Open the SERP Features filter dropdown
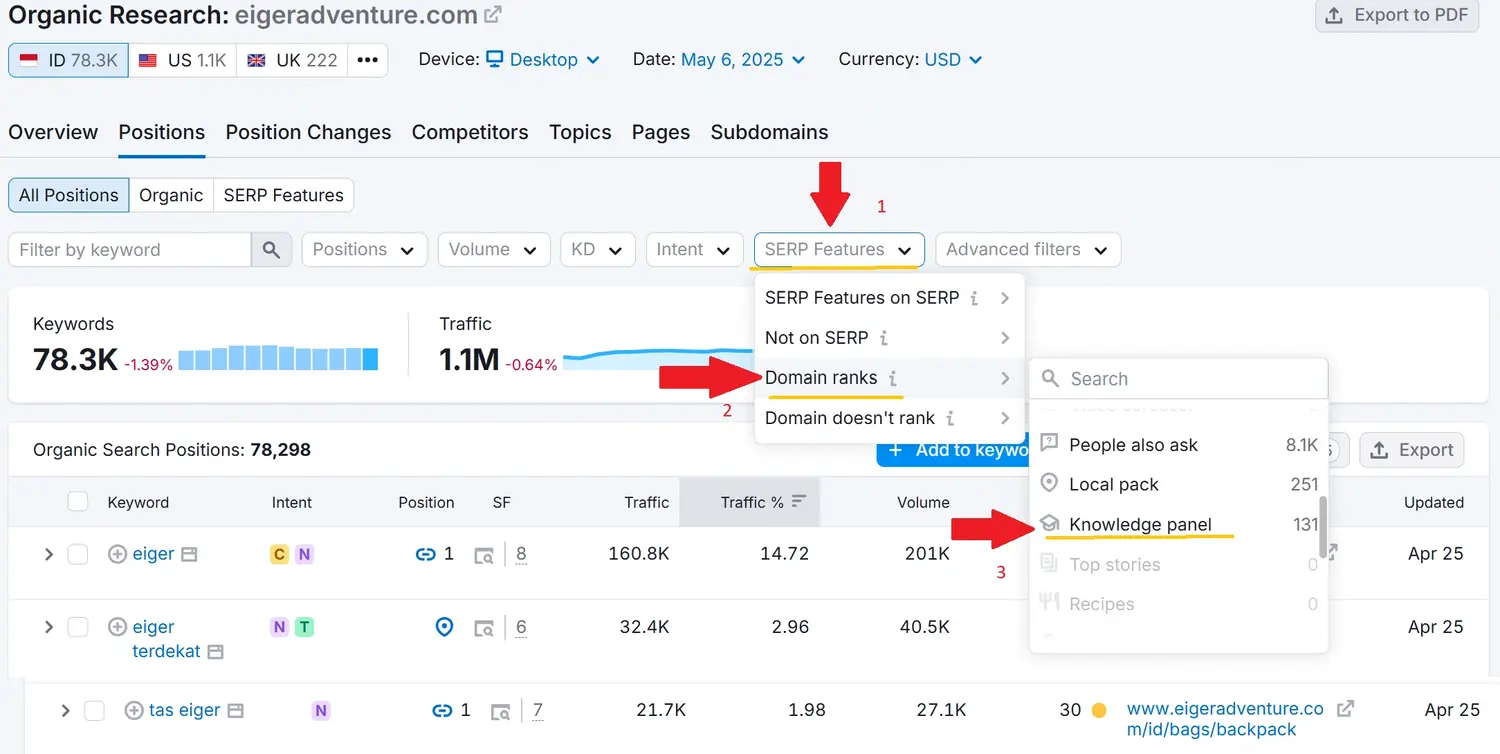 pyautogui.click(x=839, y=250)
